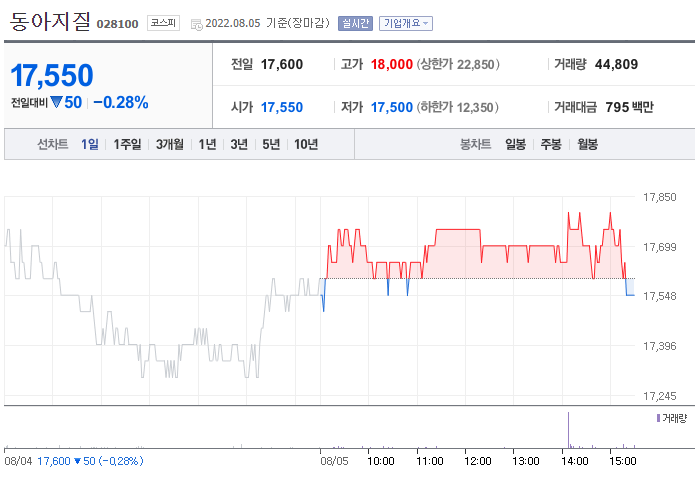Screen dimensions: 695x483
Task: Click the stock name 동아지질
Action: point(50,21)
